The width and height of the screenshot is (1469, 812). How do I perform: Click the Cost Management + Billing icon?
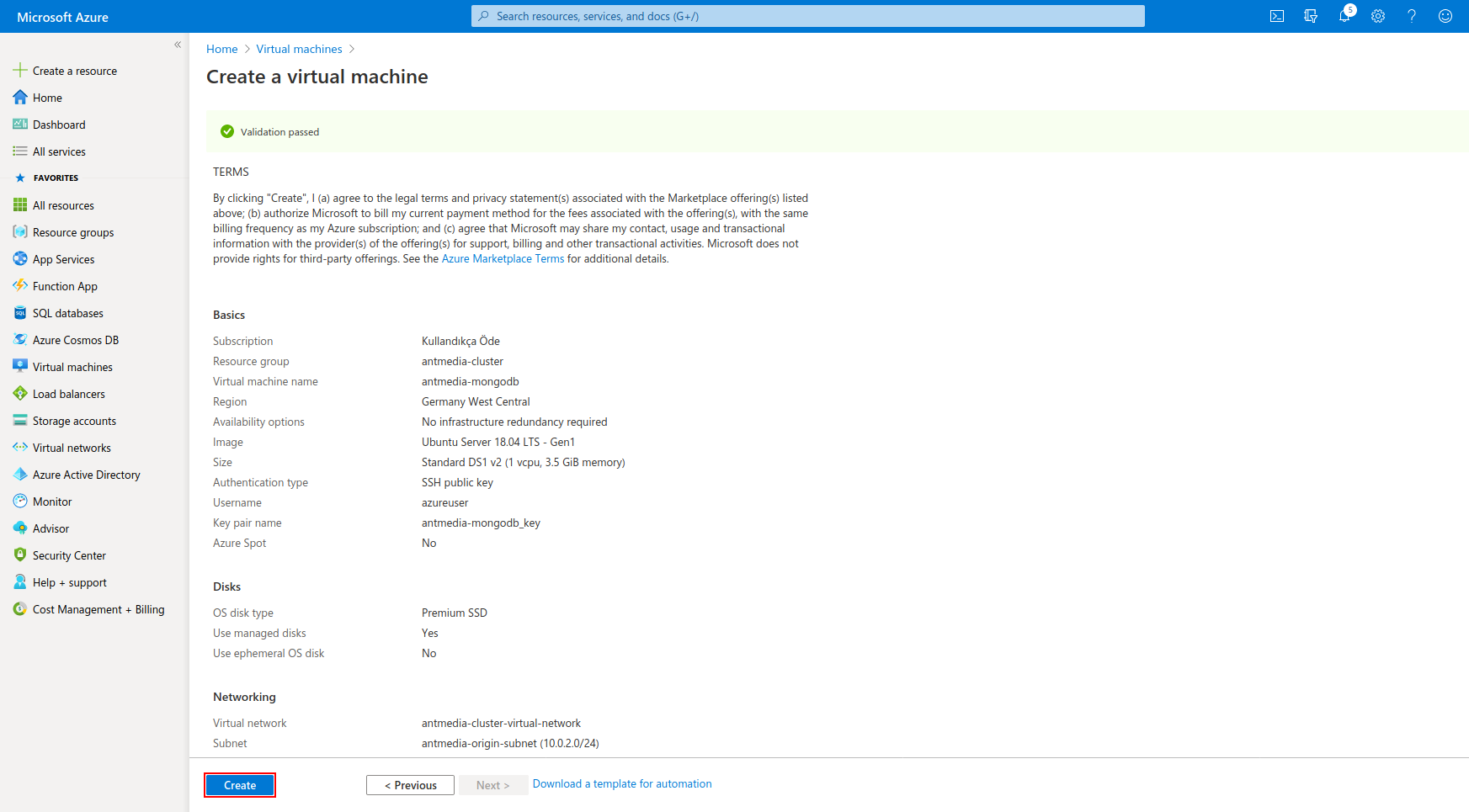coord(20,609)
